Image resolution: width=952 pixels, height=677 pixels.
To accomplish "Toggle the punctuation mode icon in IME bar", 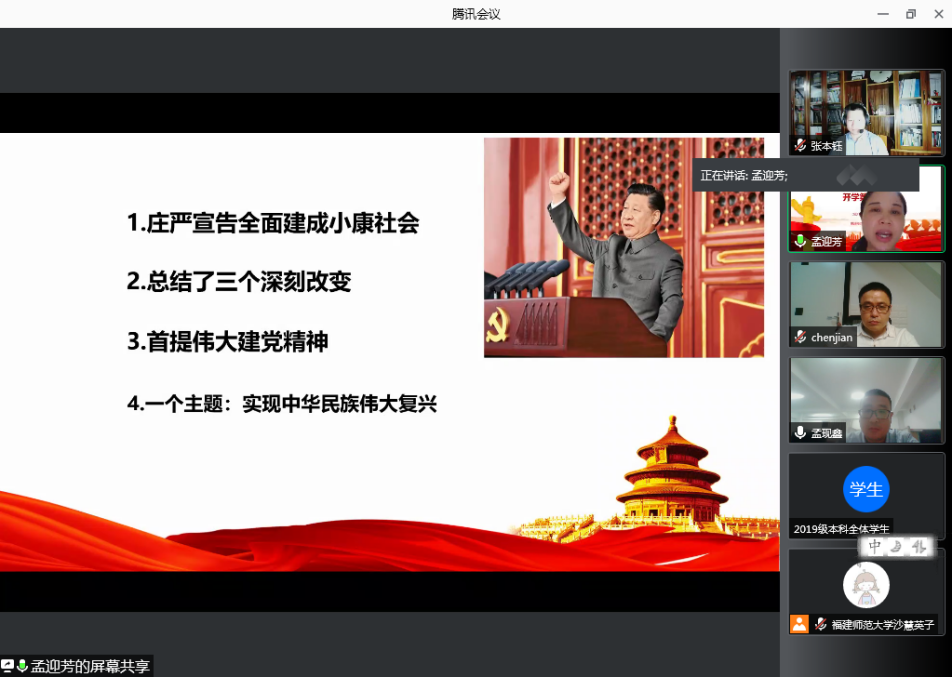I will tap(918, 547).
